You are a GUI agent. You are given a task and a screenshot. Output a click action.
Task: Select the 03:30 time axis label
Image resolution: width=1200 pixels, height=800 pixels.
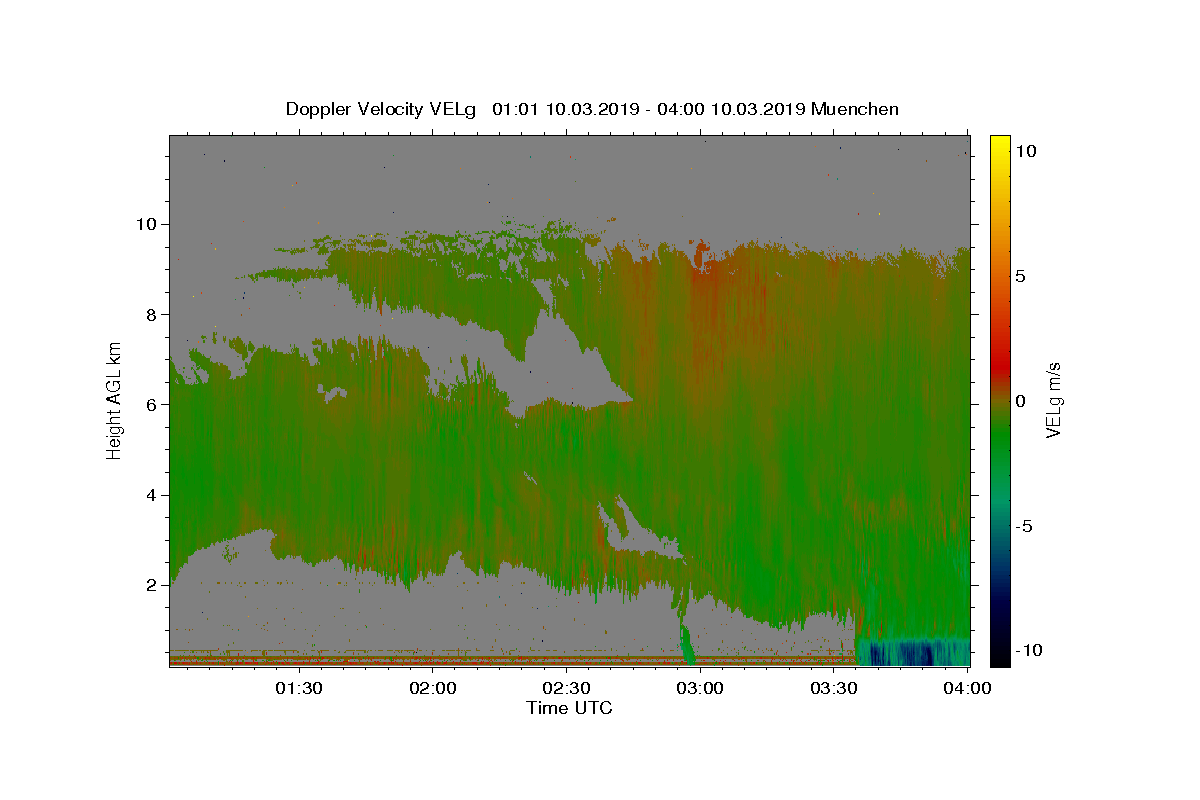[835, 688]
